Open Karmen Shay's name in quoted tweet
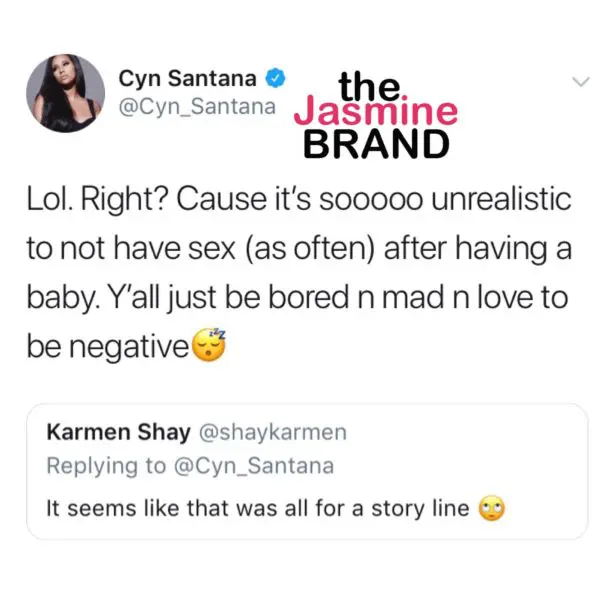This screenshot has width=595, height=595. 118,433
